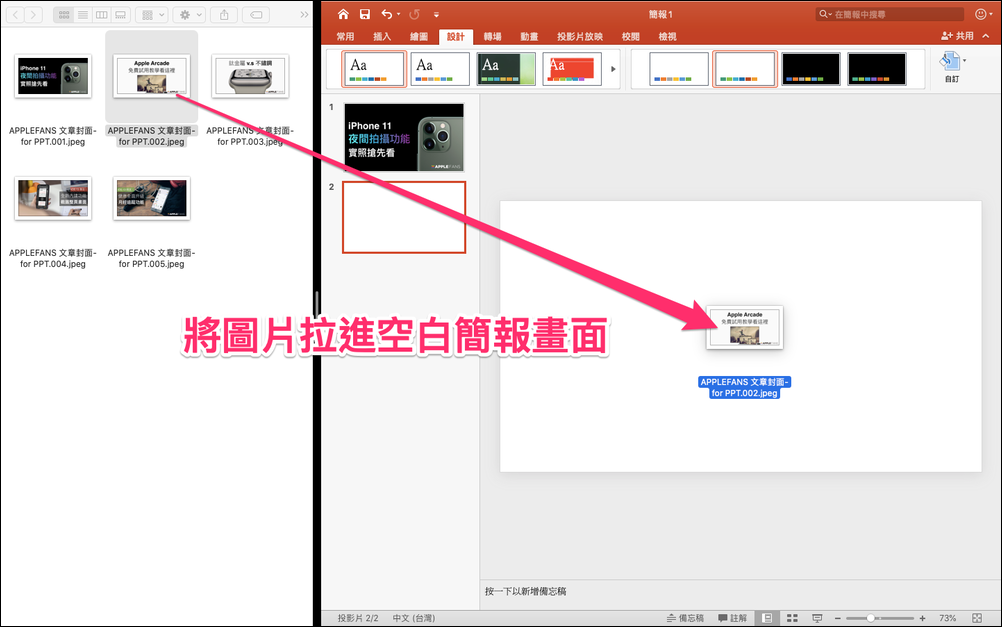Click the zoom in plus button
Image resolution: width=1002 pixels, height=627 pixels.
[x=922, y=618]
